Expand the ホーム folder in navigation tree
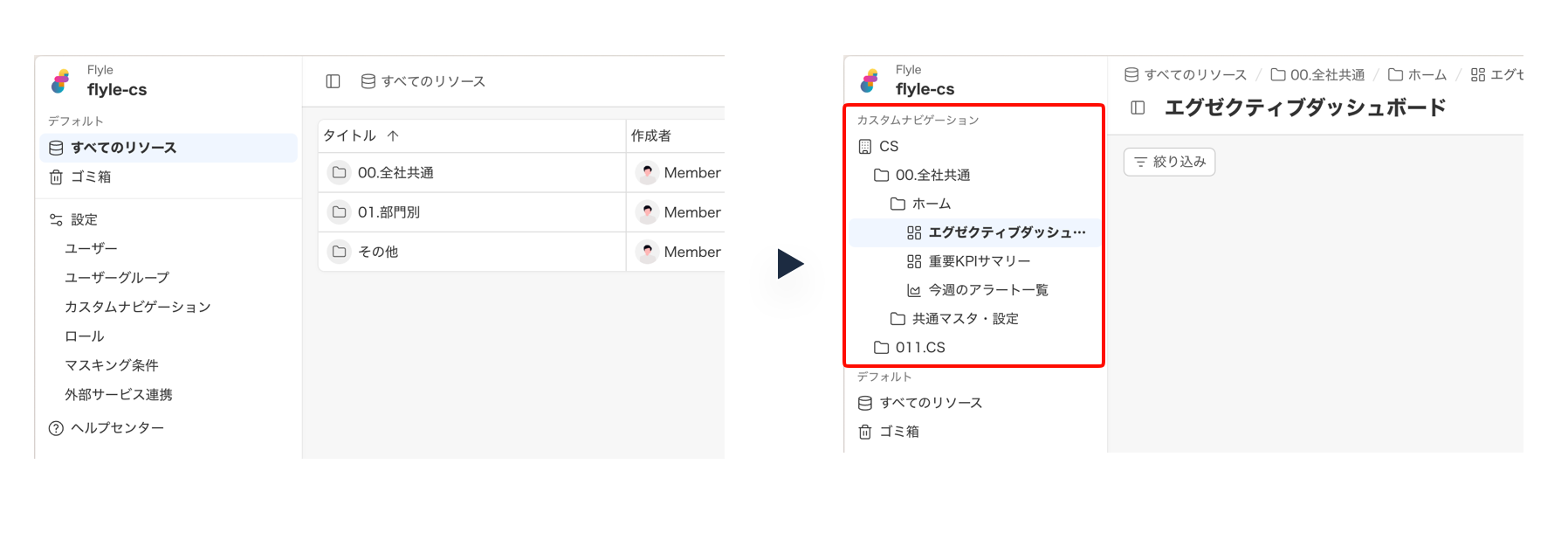 coord(931,204)
